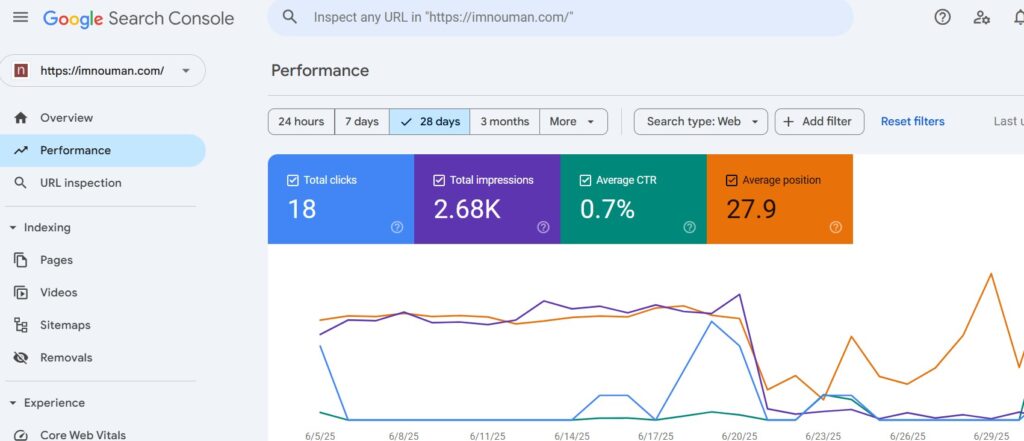Image resolution: width=1024 pixels, height=441 pixels.
Task: Open help for Total clicks card
Action: click(x=396, y=227)
